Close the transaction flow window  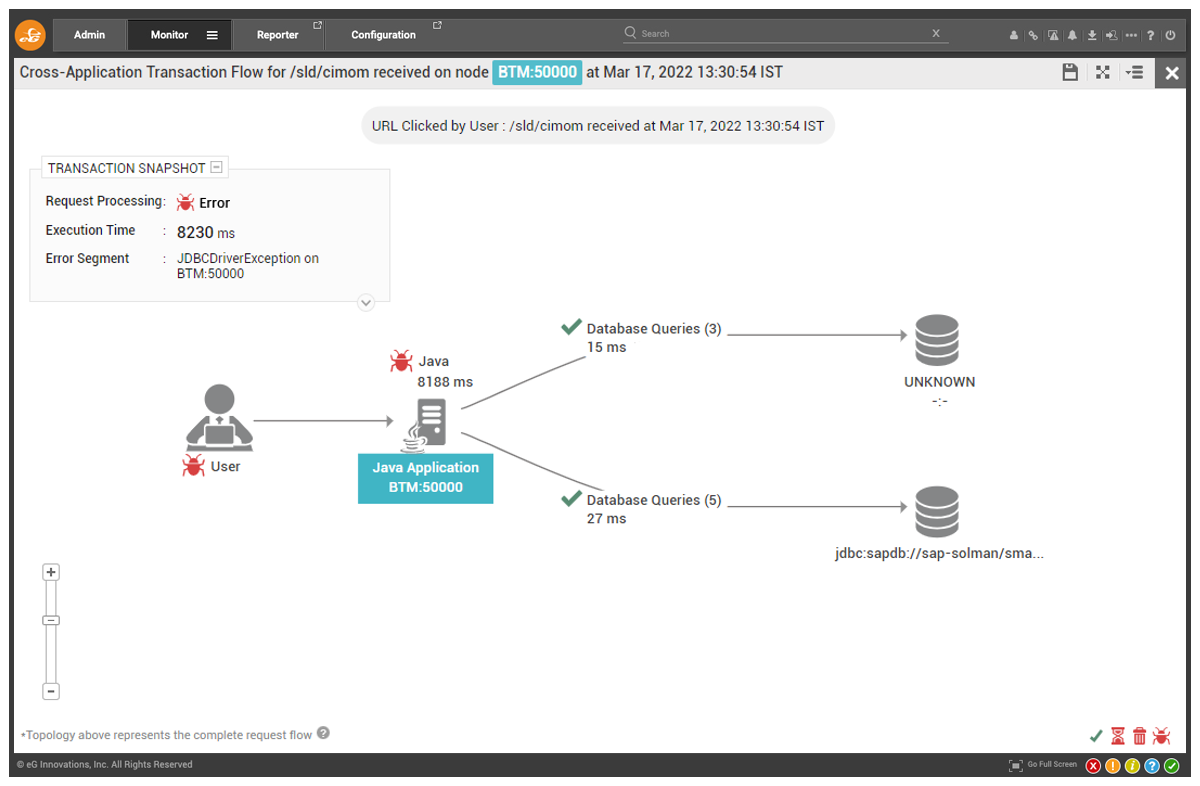tap(1172, 73)
